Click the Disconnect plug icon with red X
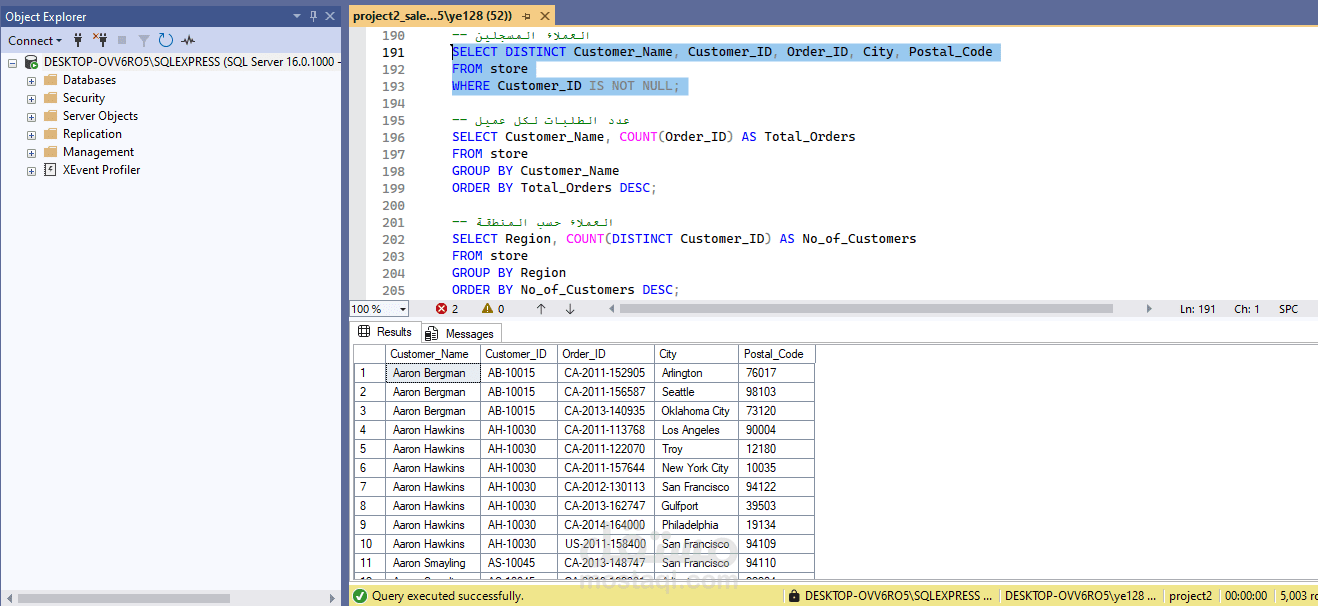The height and width of the screenshot is (606, 1318). point(100,40)
